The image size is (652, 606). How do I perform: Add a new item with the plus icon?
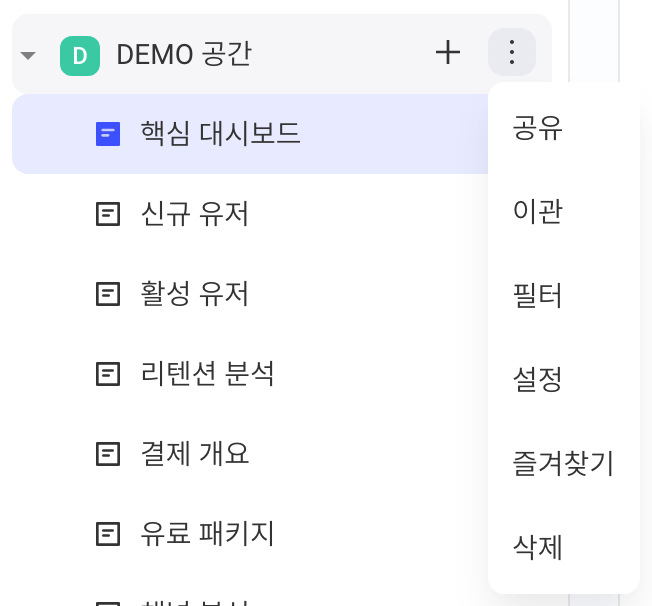click(448, 52)
